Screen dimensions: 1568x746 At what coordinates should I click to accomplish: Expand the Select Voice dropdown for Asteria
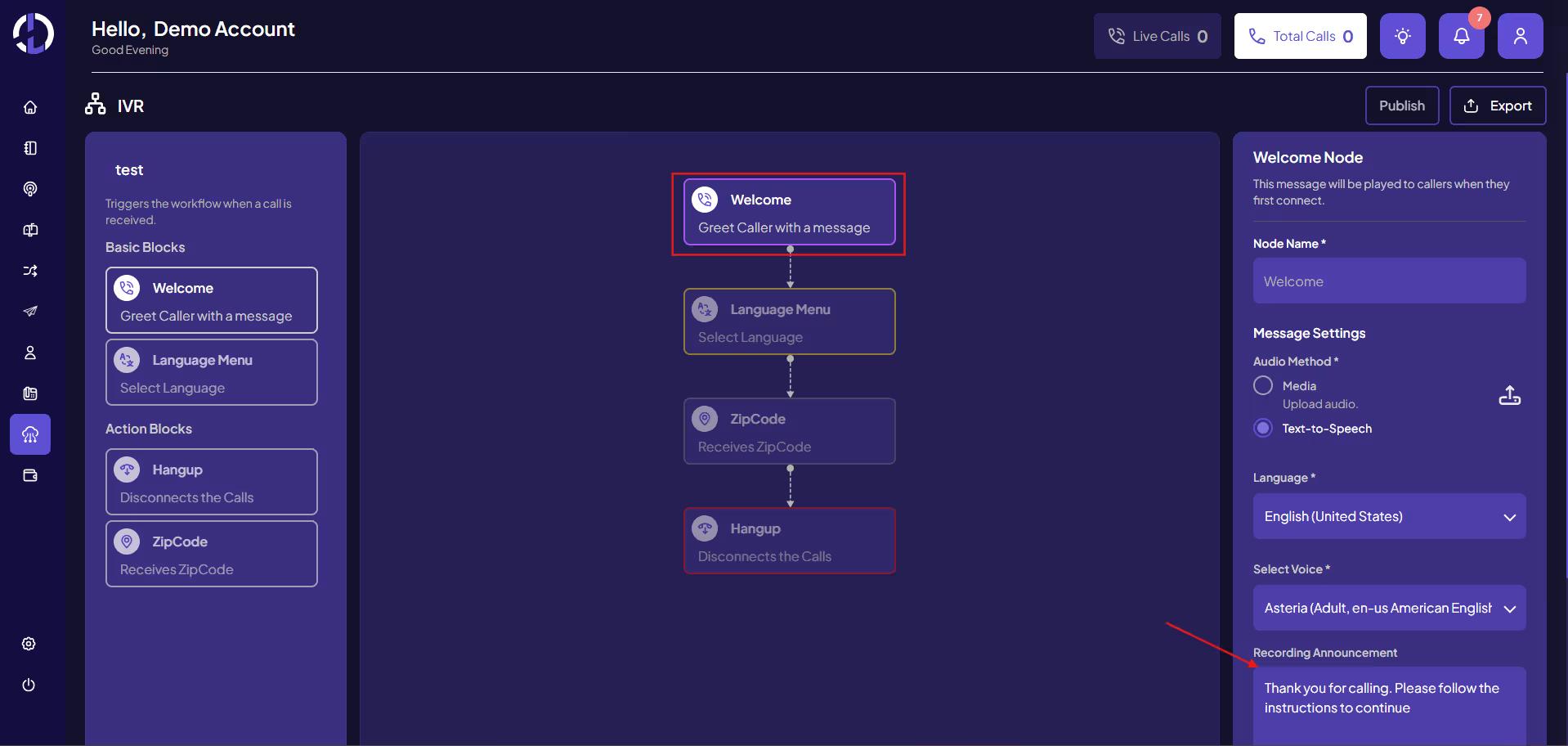click(x=1389, y=608)
